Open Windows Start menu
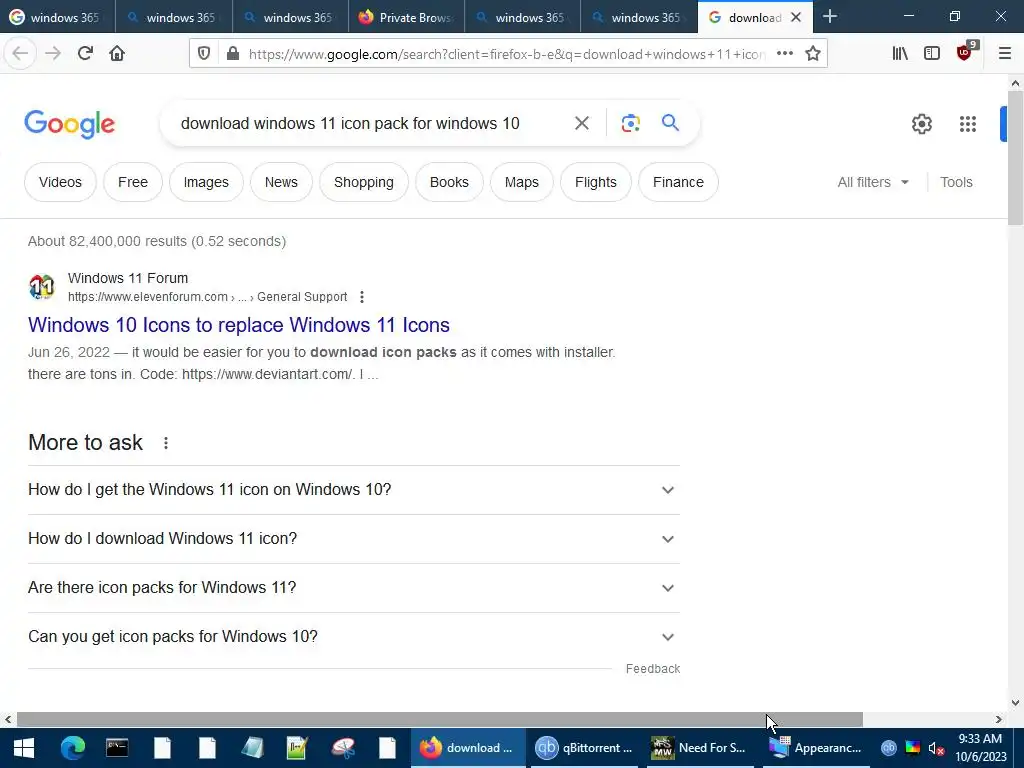 pos(24,748)
